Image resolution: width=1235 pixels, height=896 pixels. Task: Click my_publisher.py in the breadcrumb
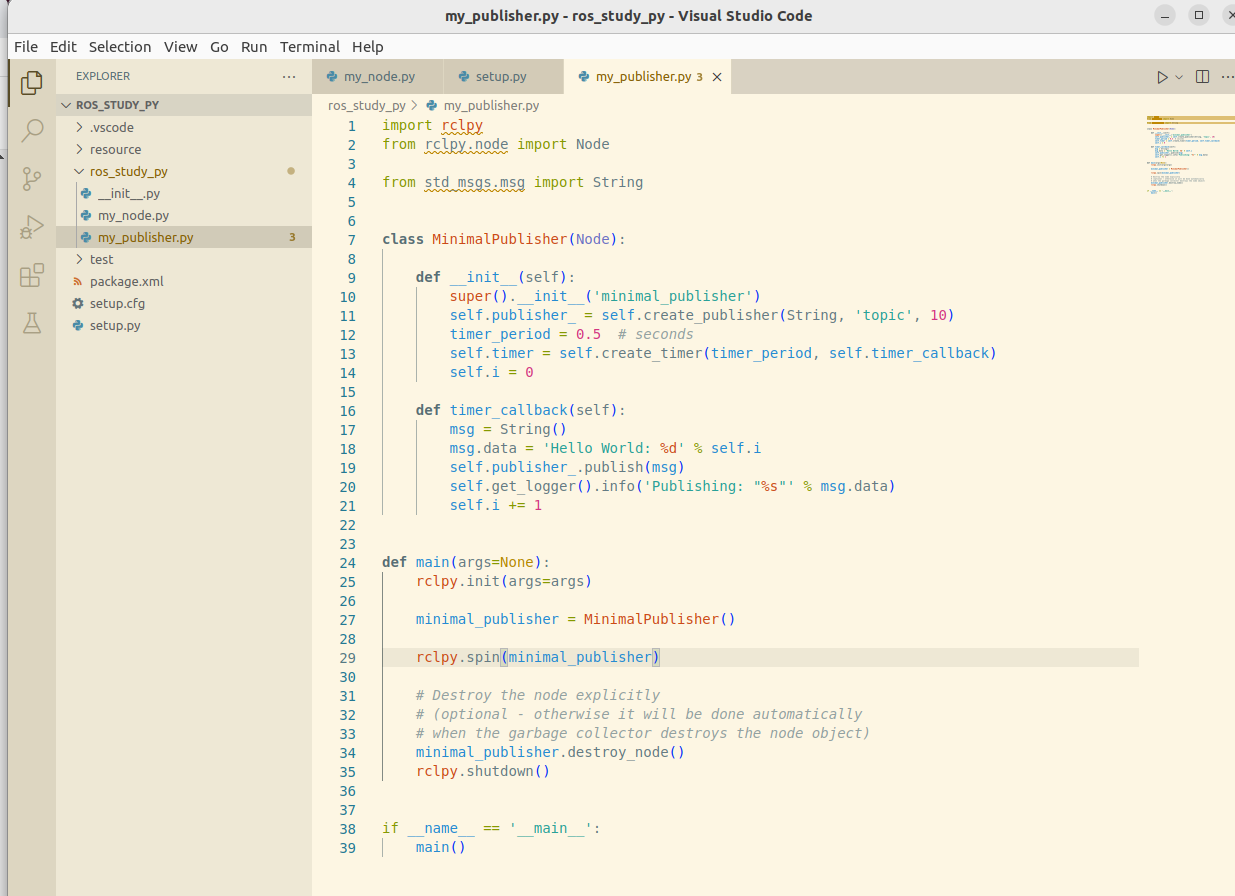click(x=491, y=105)
